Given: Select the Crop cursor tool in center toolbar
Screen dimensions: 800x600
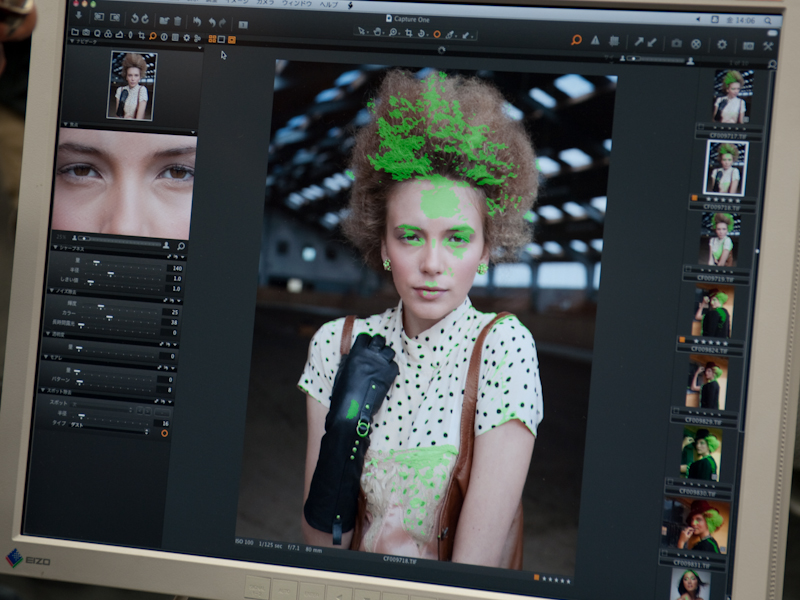Looking at the screenshot, I should (408, 33).
